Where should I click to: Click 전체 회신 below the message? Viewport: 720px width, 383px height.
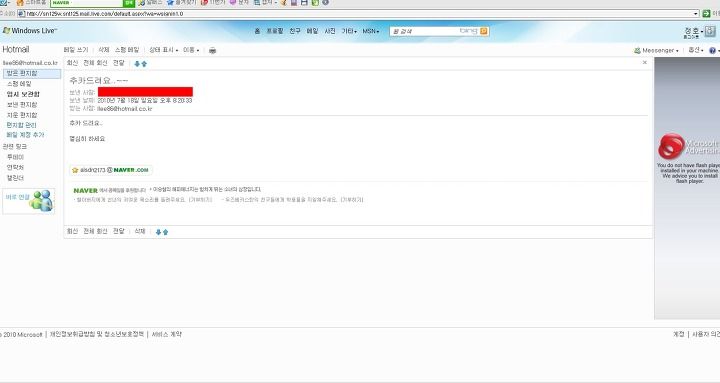pos(95,231)
